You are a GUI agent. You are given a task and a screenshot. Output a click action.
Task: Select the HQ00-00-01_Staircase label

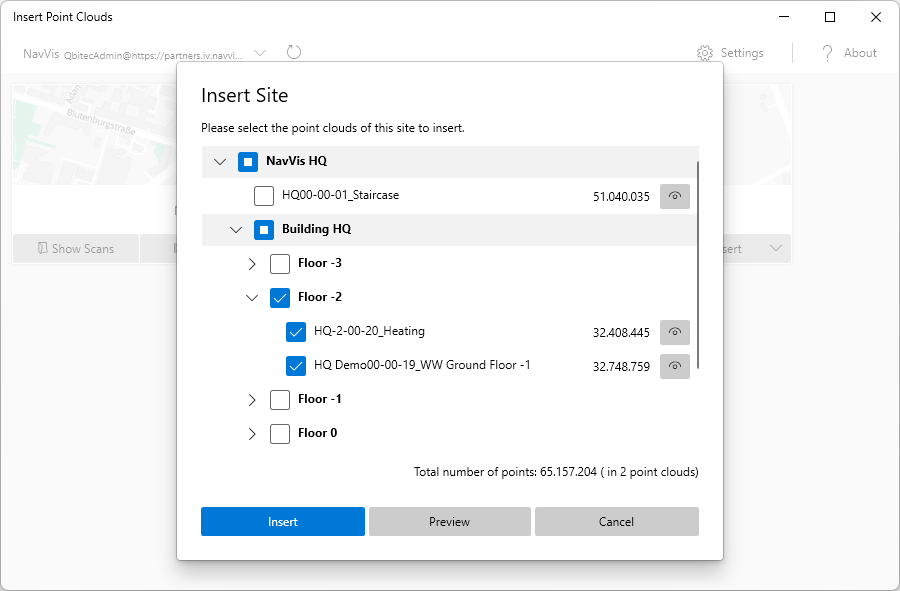tap(340, 195)
